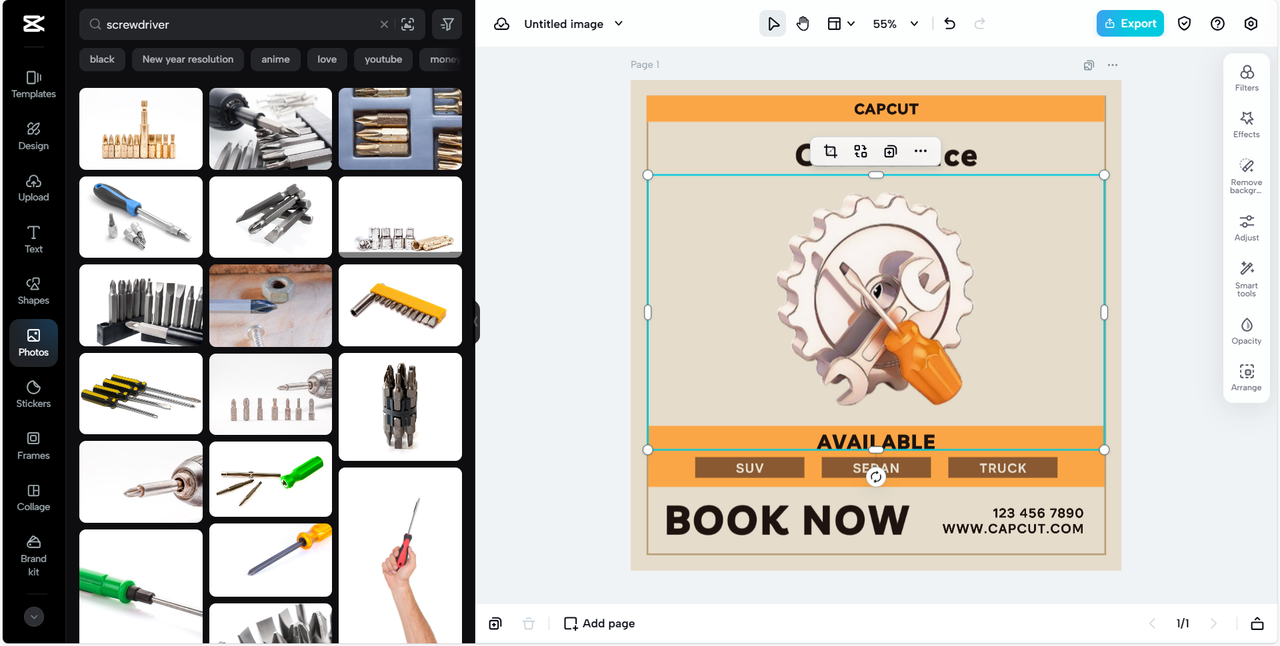
Task: Open the Text panel
Action: [33, 239]
